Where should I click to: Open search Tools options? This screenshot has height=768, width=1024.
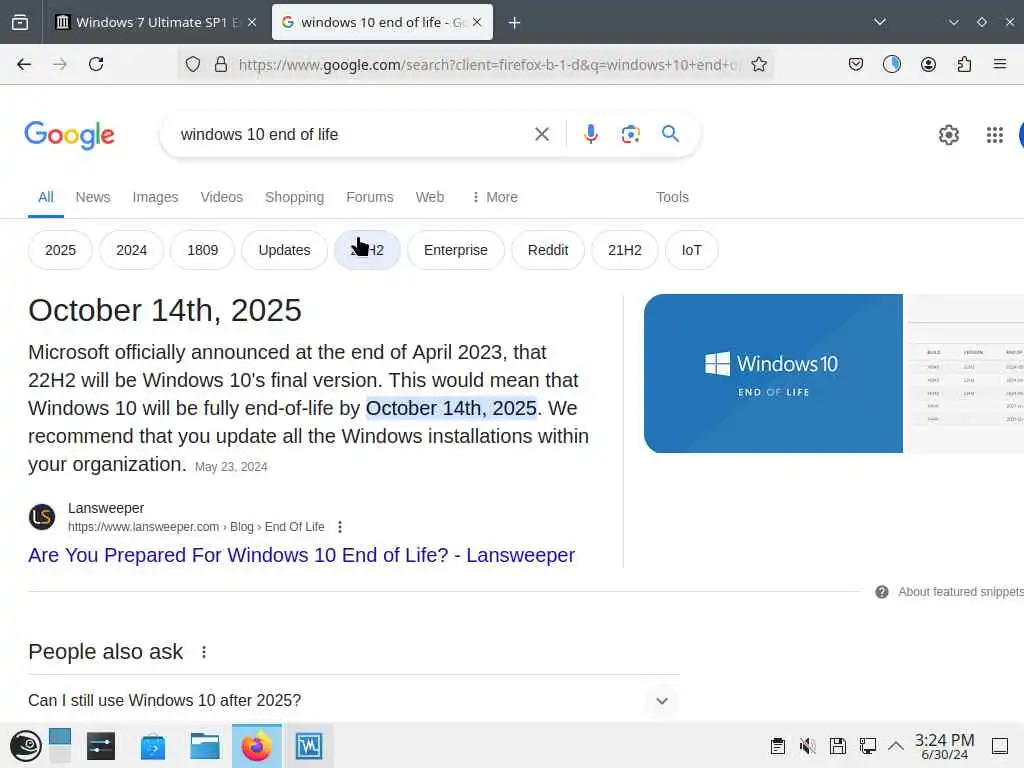[672, 197]
